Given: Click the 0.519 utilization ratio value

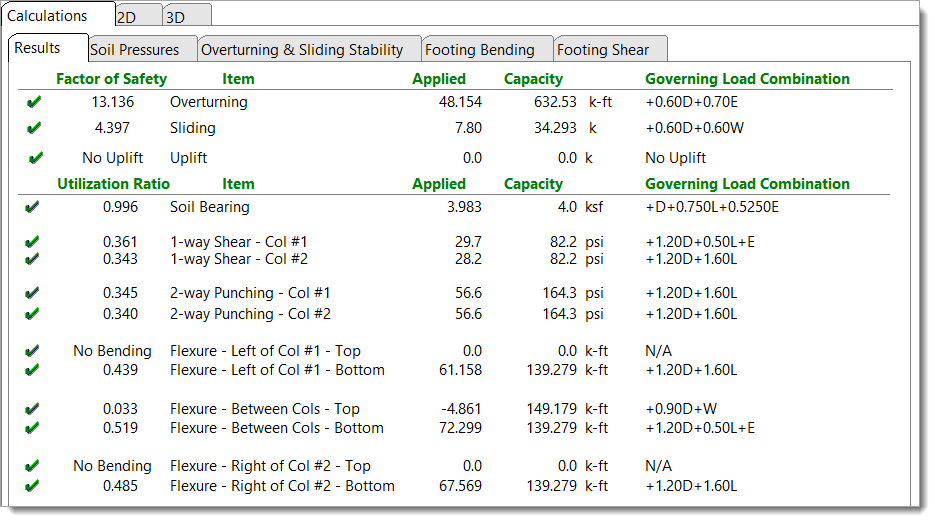Looking at the screenshot, I should coord(120,428).
